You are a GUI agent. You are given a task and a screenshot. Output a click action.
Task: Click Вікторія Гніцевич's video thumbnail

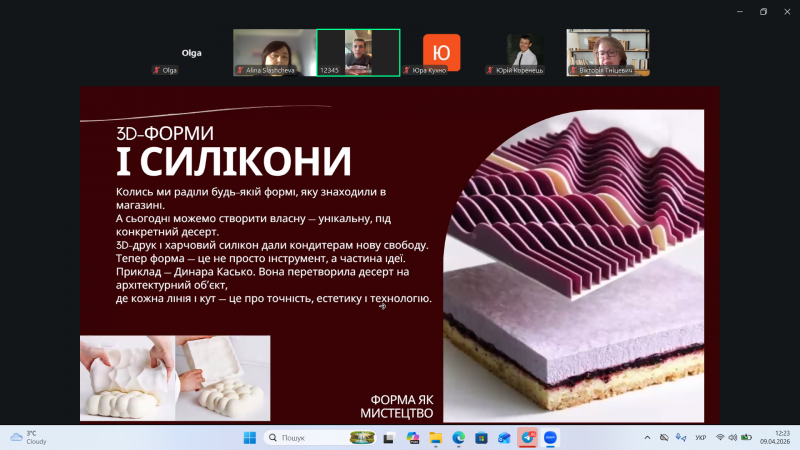pos(608,52)
